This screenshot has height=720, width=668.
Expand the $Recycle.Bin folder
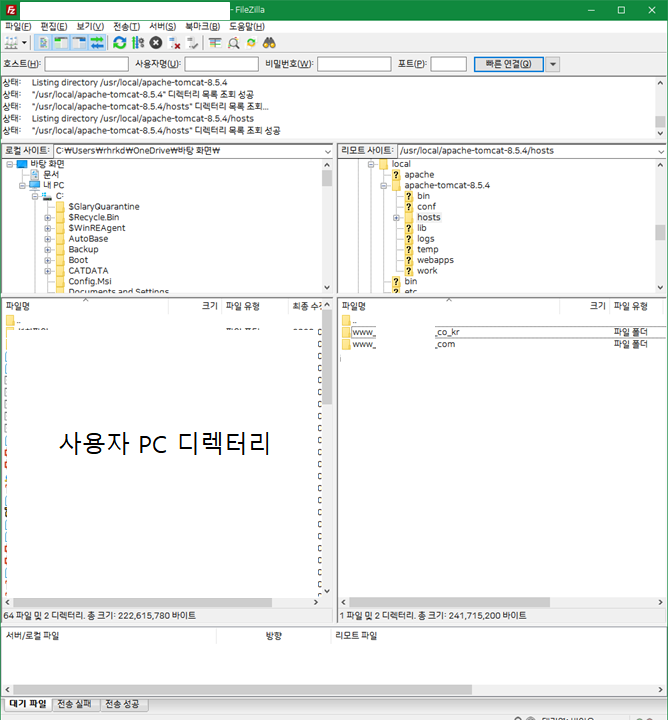[x=48, y=218]
